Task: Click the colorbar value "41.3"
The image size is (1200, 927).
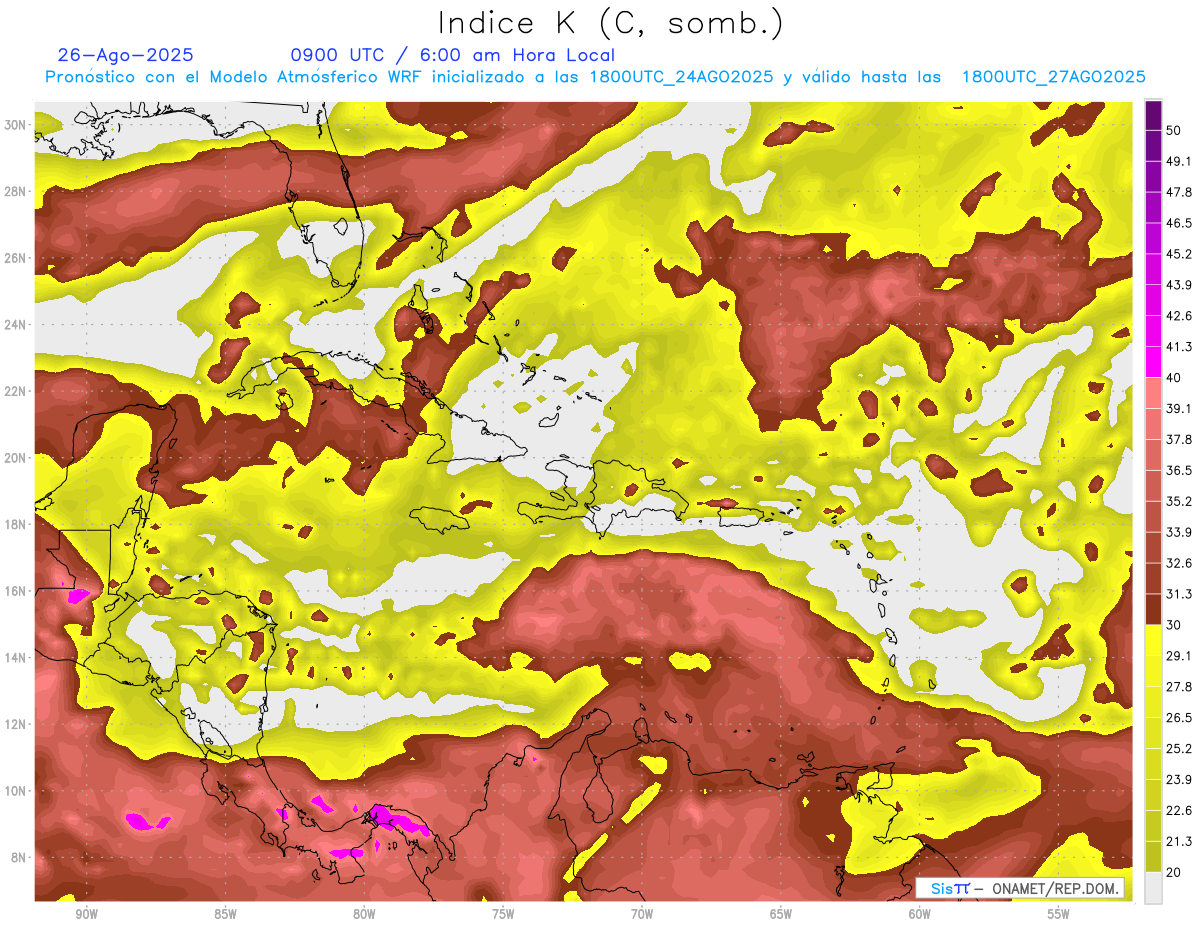Action: click(1179, 347)
